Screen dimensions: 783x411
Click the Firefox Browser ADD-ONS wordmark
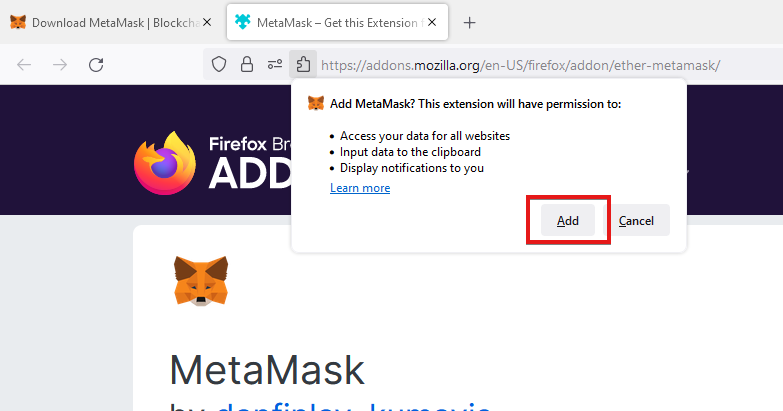[250, 163]
